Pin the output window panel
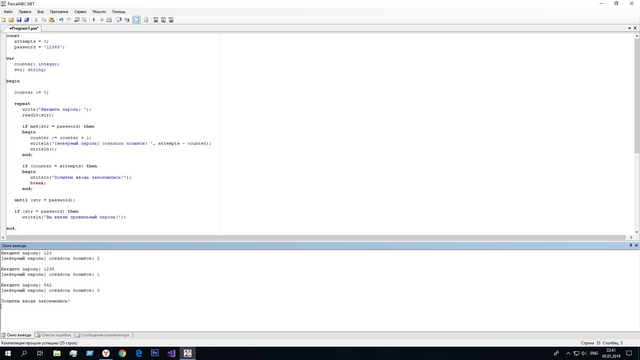 click(x=631, y=245)
